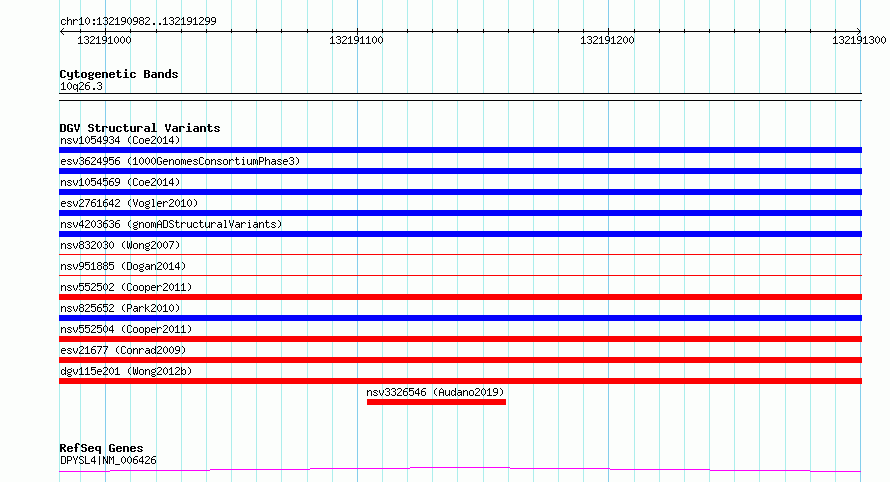Click the magenta DPYSL4 gene track line

pos(460,470)
